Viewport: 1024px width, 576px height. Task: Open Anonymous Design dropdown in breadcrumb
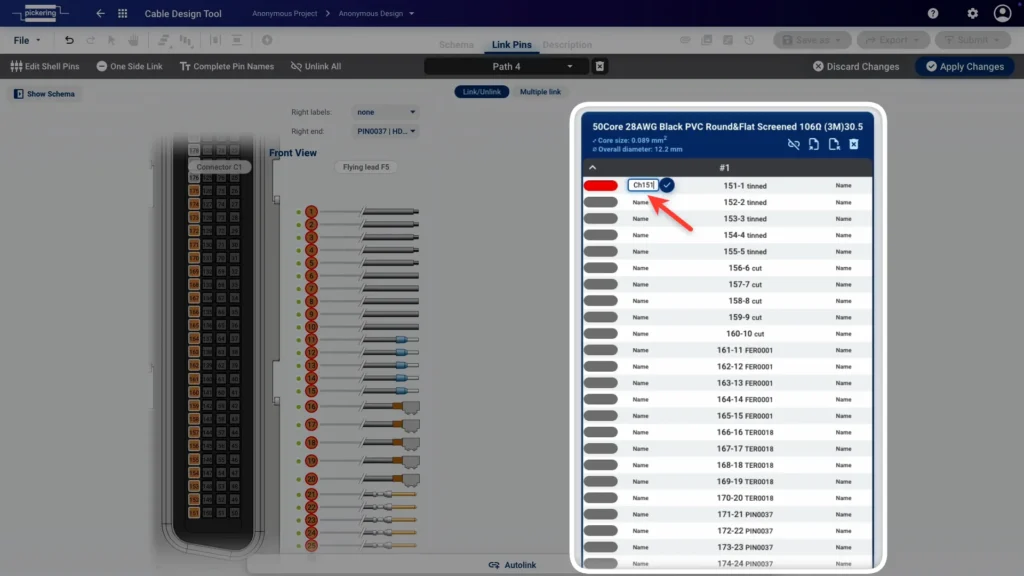point(376,13)
